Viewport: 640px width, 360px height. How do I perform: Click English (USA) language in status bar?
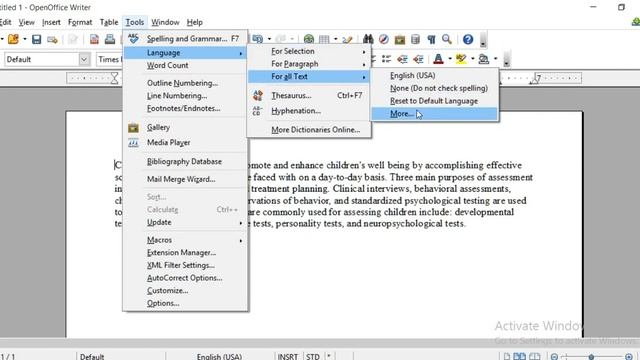220,356
